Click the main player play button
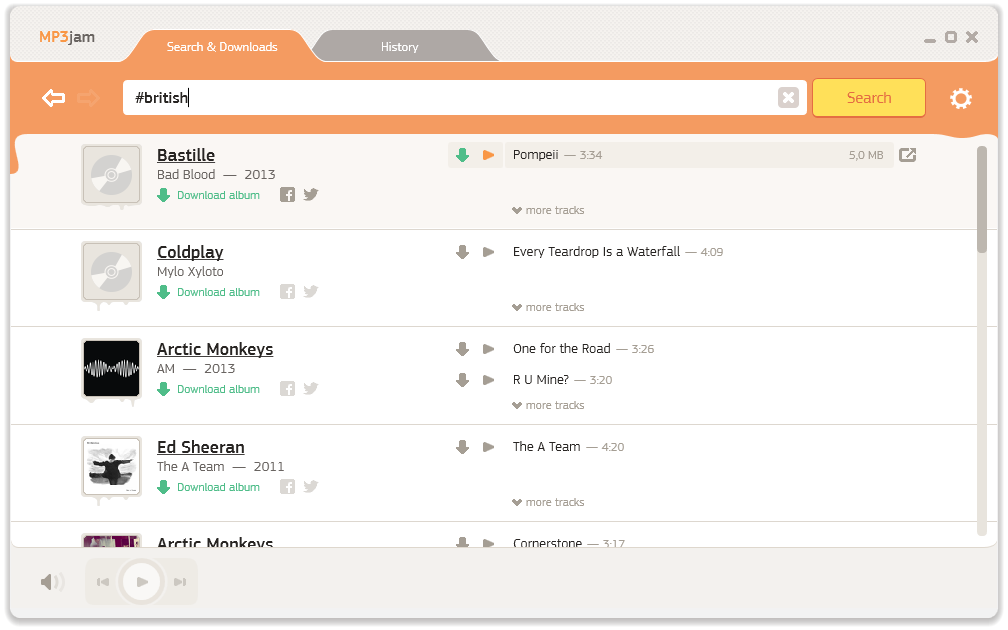The height and width of the screenshot is (630, 1008). pyautogui.click(x=141, y=582)
